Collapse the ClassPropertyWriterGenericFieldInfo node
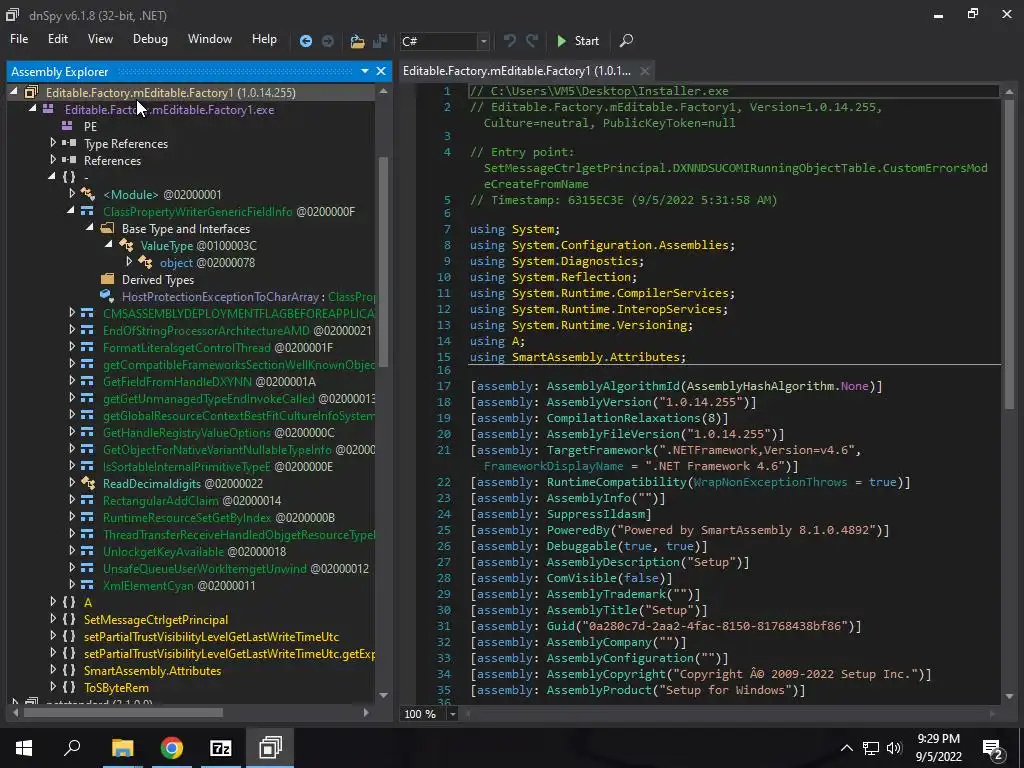 [71, 211]
